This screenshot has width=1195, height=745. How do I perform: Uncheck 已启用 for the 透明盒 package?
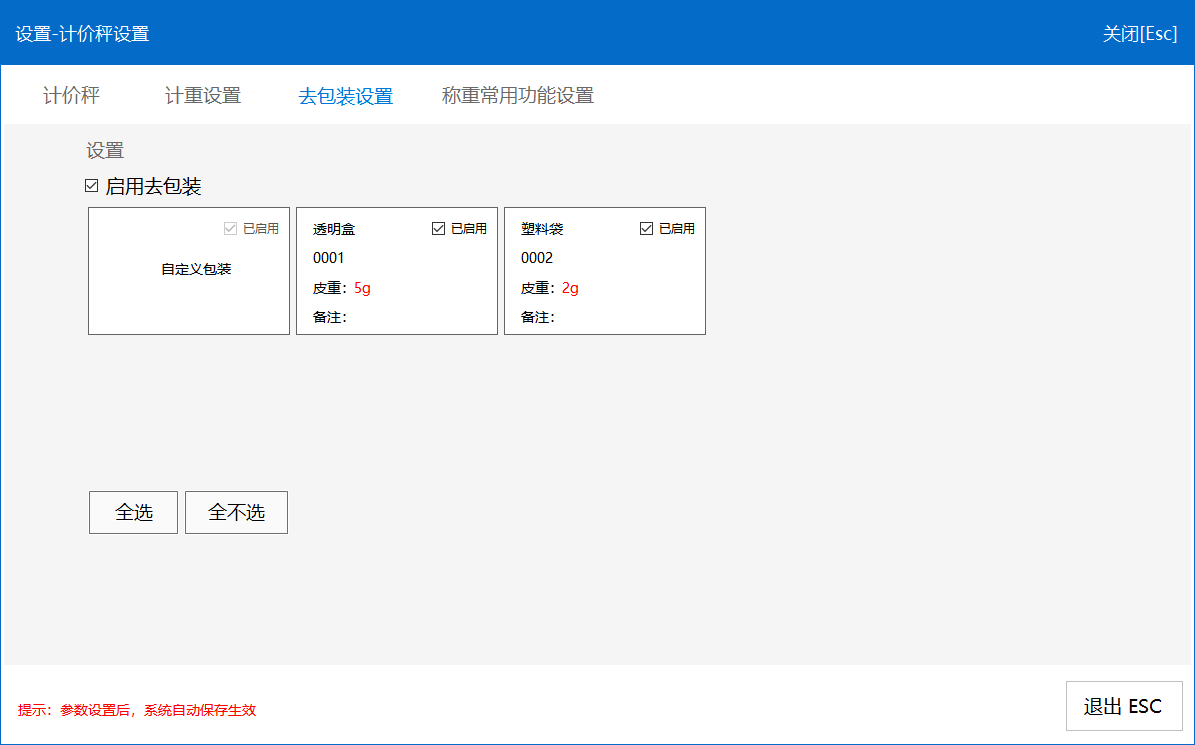(x=438, y=229)
